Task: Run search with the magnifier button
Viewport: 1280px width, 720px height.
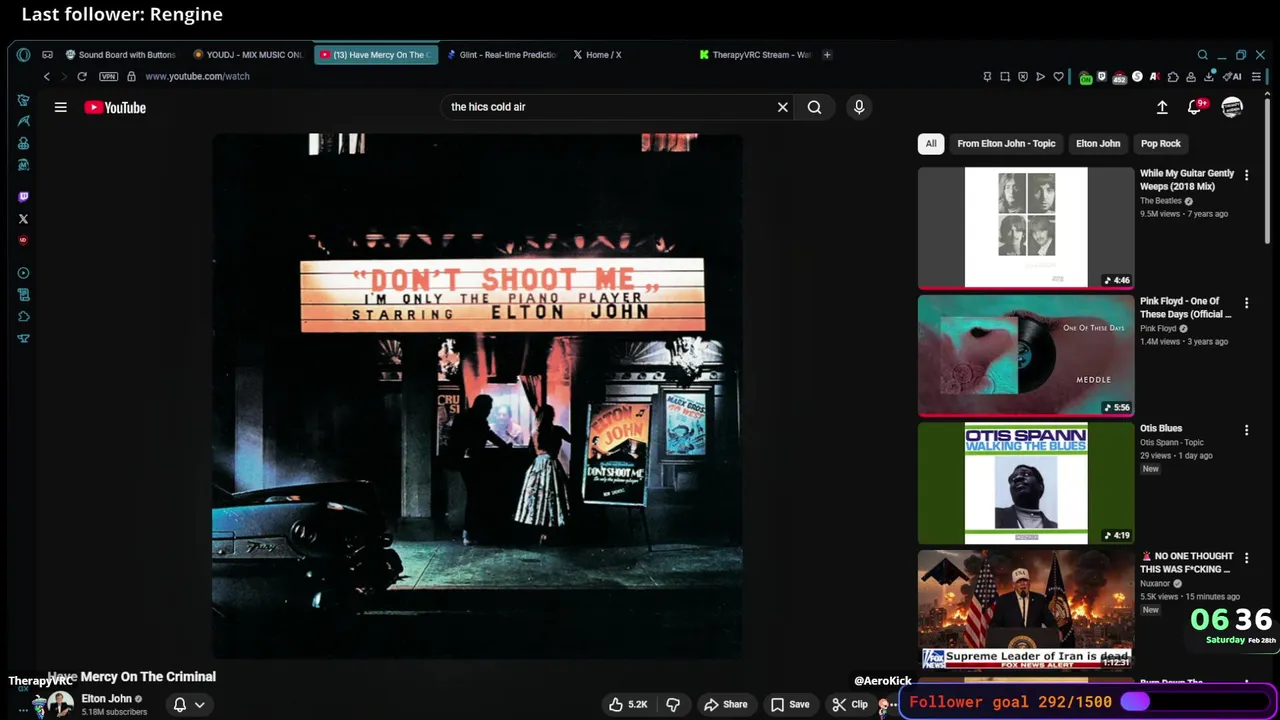Action: 814,107
